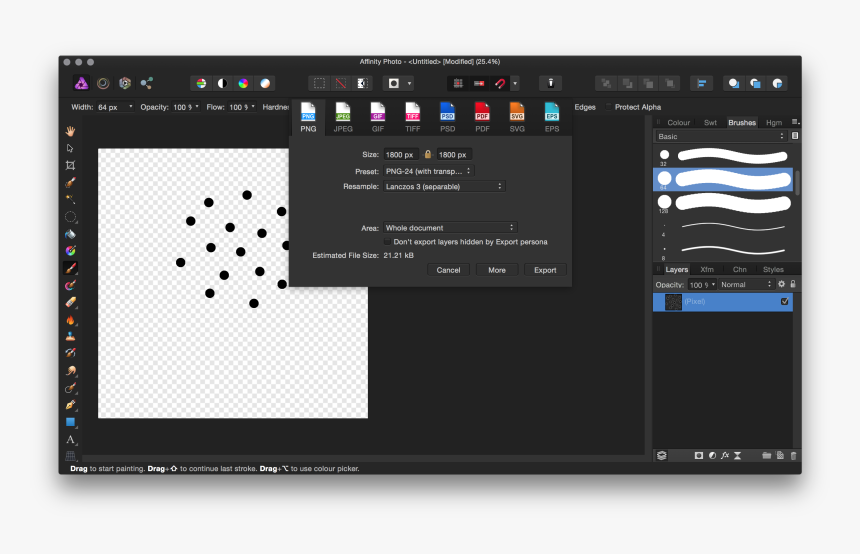The height and width of the screenshot is (554, 860).
Task: Choose the Paint Brush tool
Action: [71, 268]
